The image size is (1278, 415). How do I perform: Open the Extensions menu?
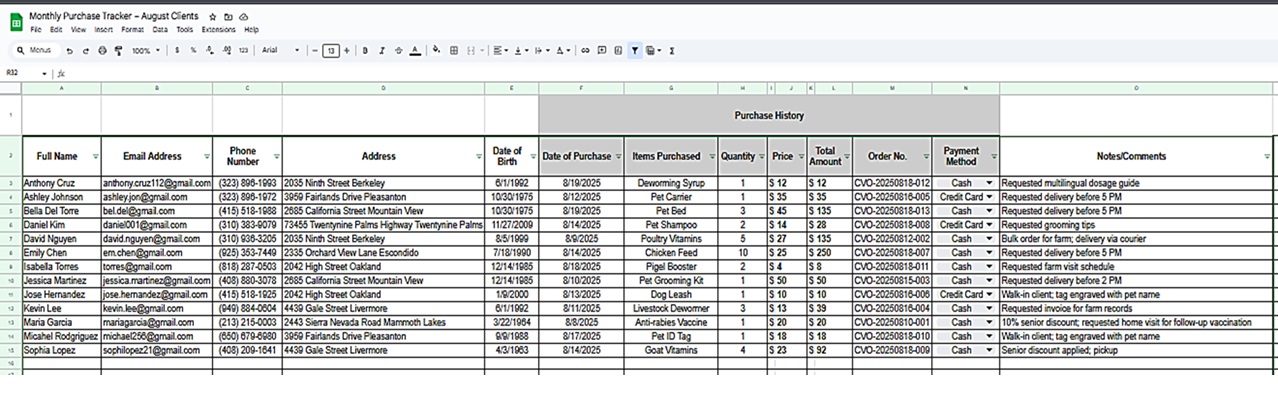(x=218, y=30)
